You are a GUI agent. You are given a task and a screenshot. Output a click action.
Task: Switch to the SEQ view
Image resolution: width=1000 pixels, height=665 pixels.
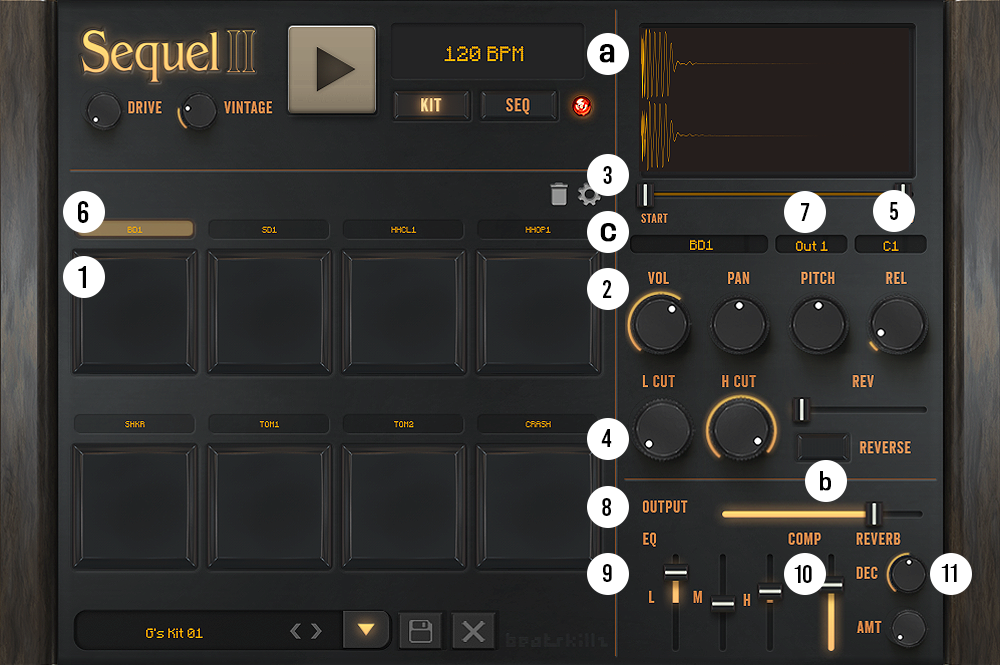(x=518, y=105)
